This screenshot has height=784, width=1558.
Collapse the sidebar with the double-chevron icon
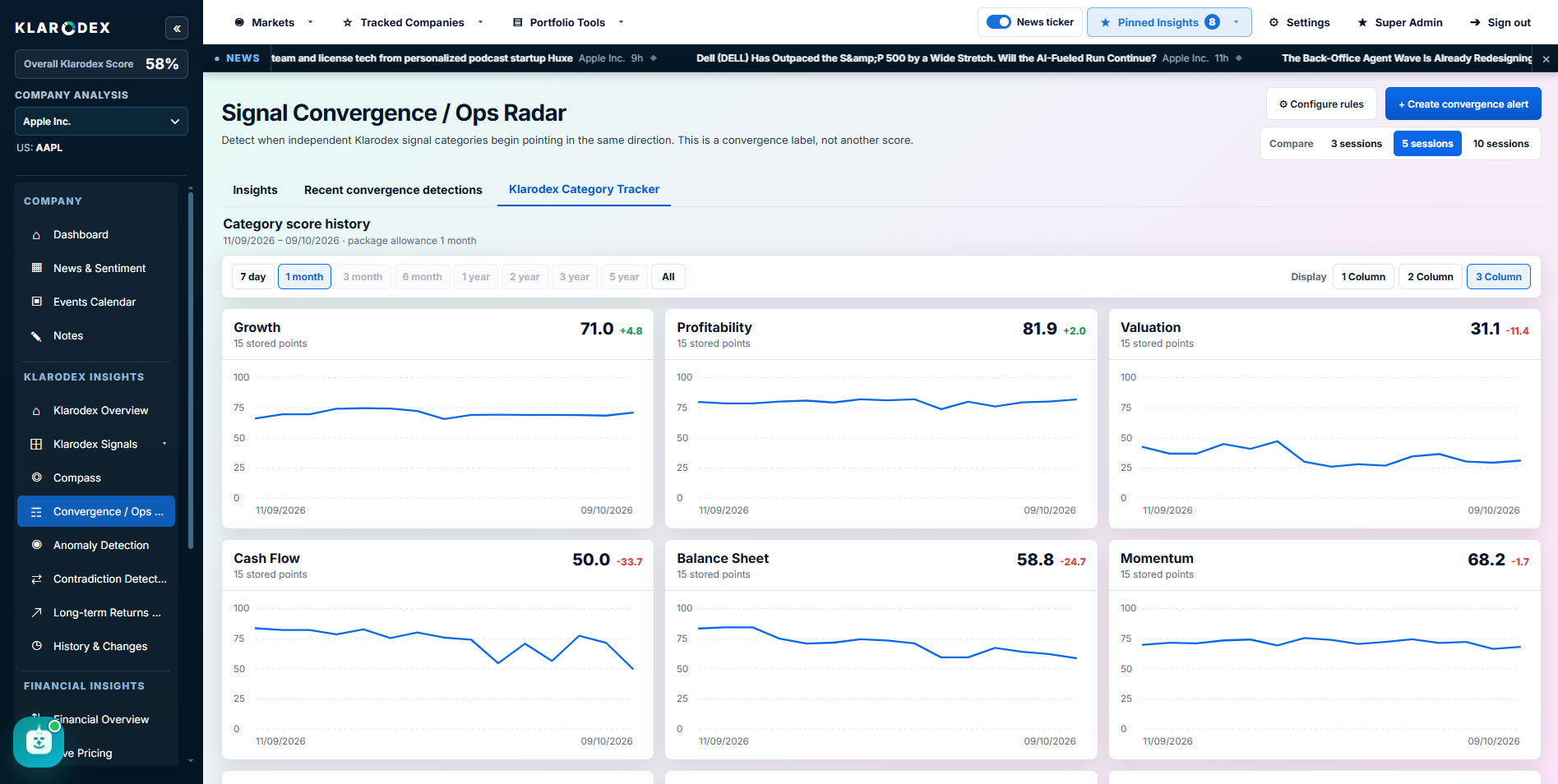click(177, 28)
